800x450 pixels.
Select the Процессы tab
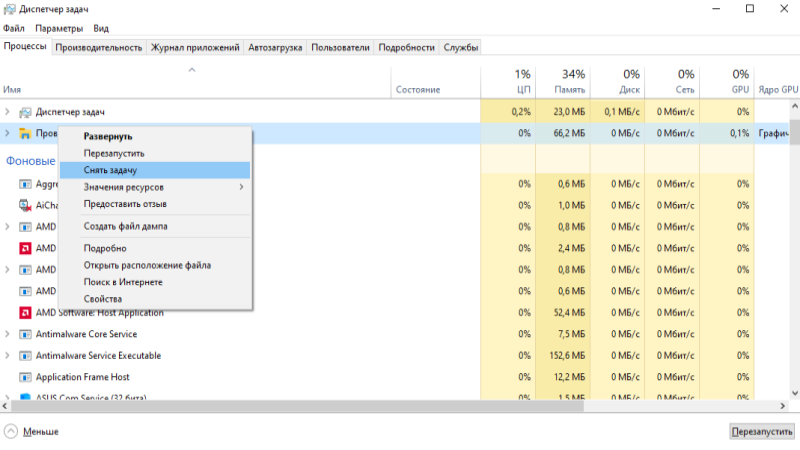tap(25, 46)
